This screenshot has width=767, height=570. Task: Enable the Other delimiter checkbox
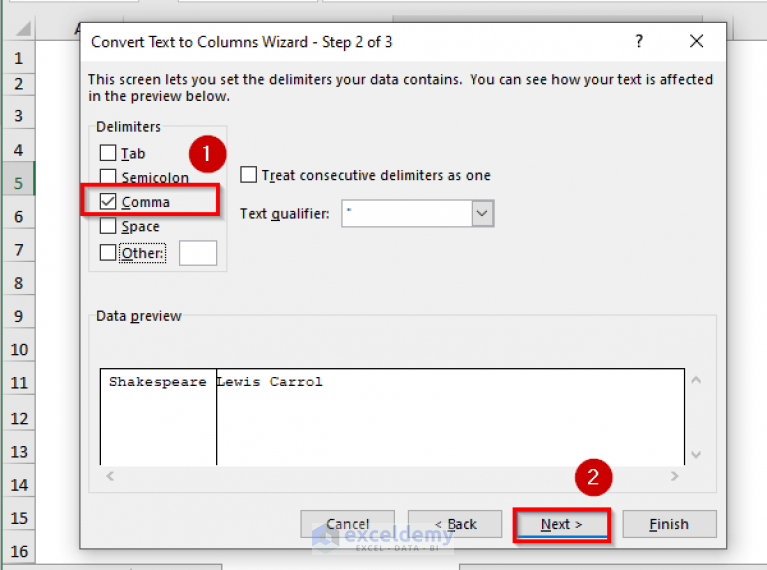point(108,253)
